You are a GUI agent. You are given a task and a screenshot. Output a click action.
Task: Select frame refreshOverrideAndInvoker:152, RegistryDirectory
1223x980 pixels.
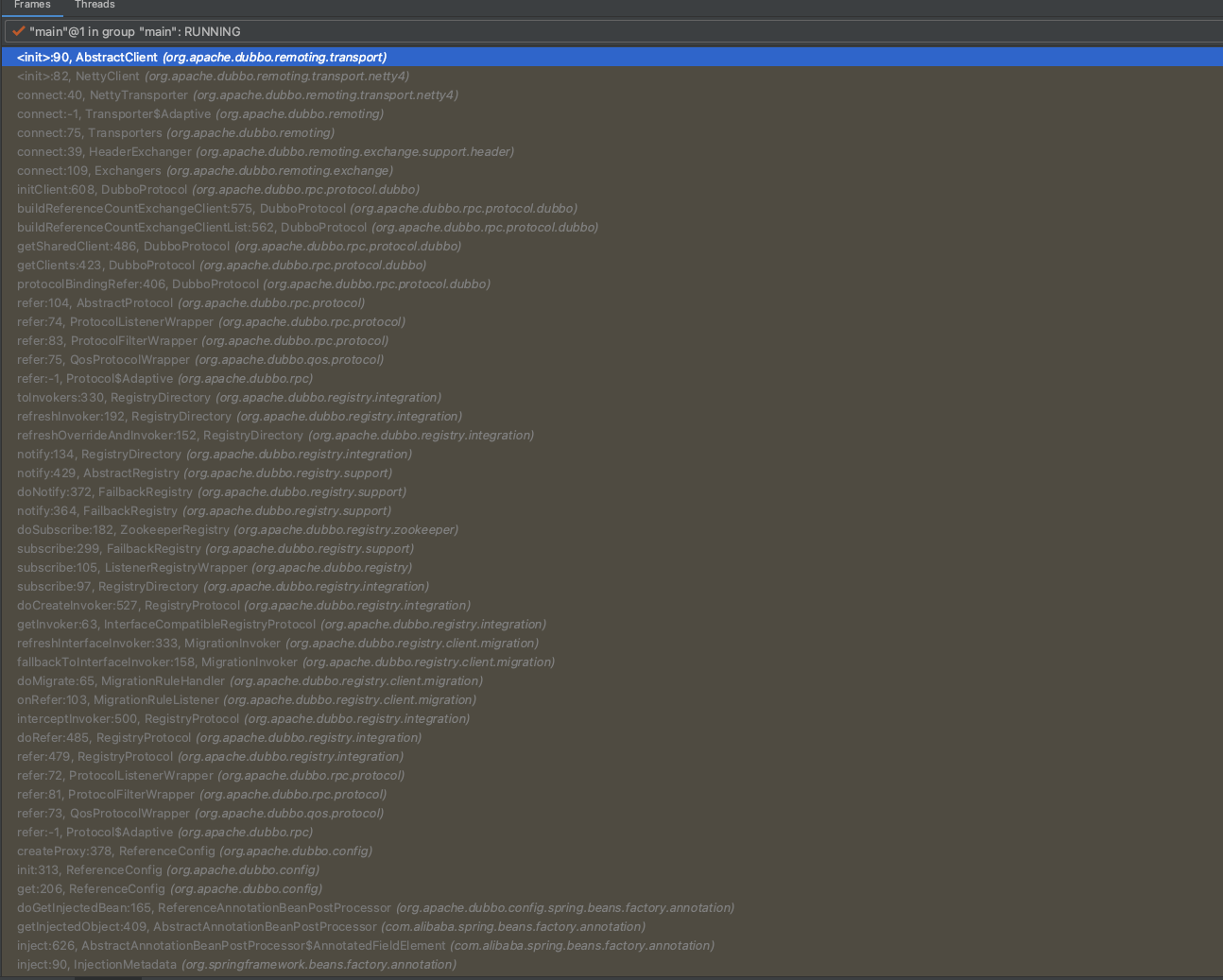tap(611, 435)
